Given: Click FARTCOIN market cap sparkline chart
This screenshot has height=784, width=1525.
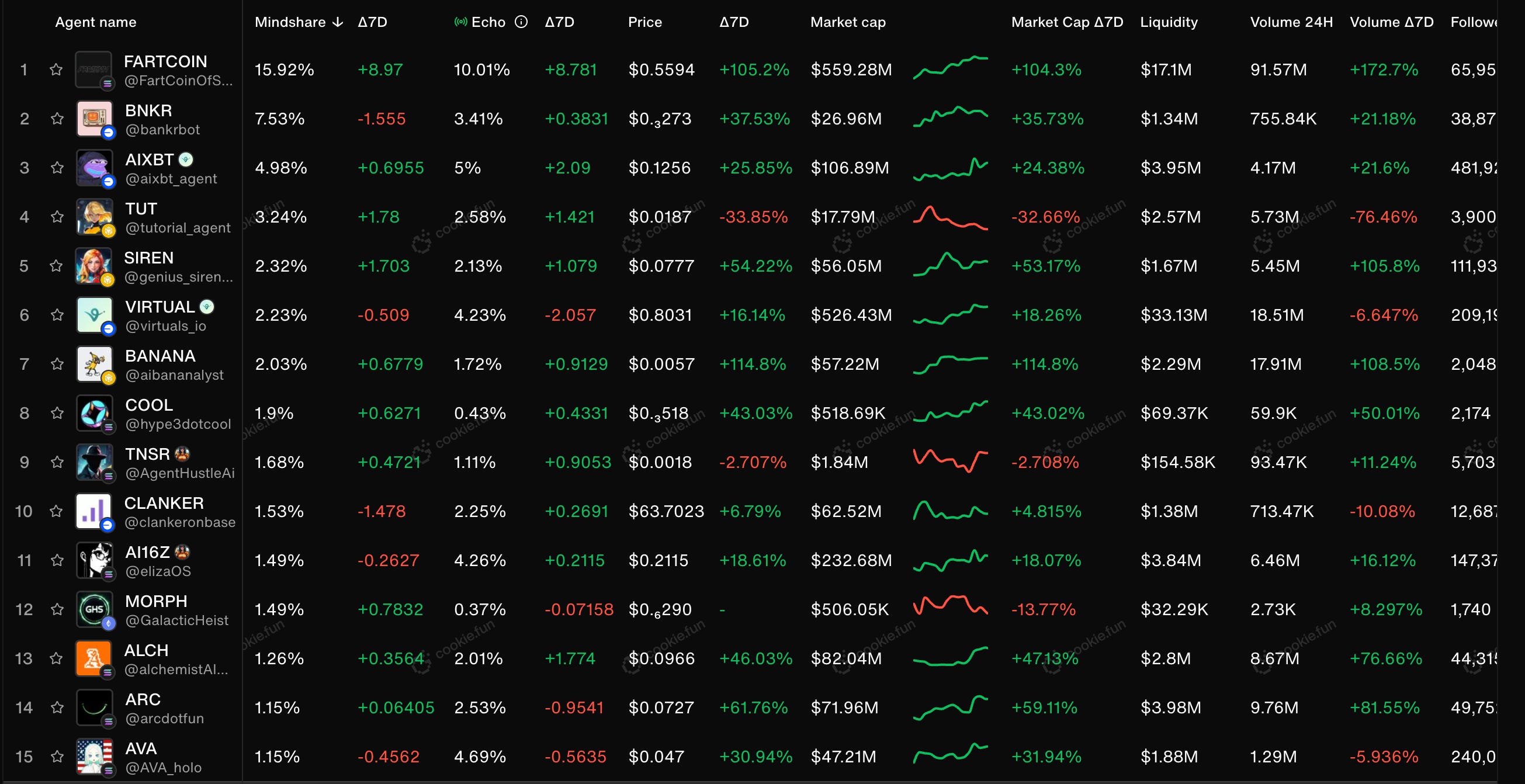Looking at the screenshot, I should click(950, 68).
